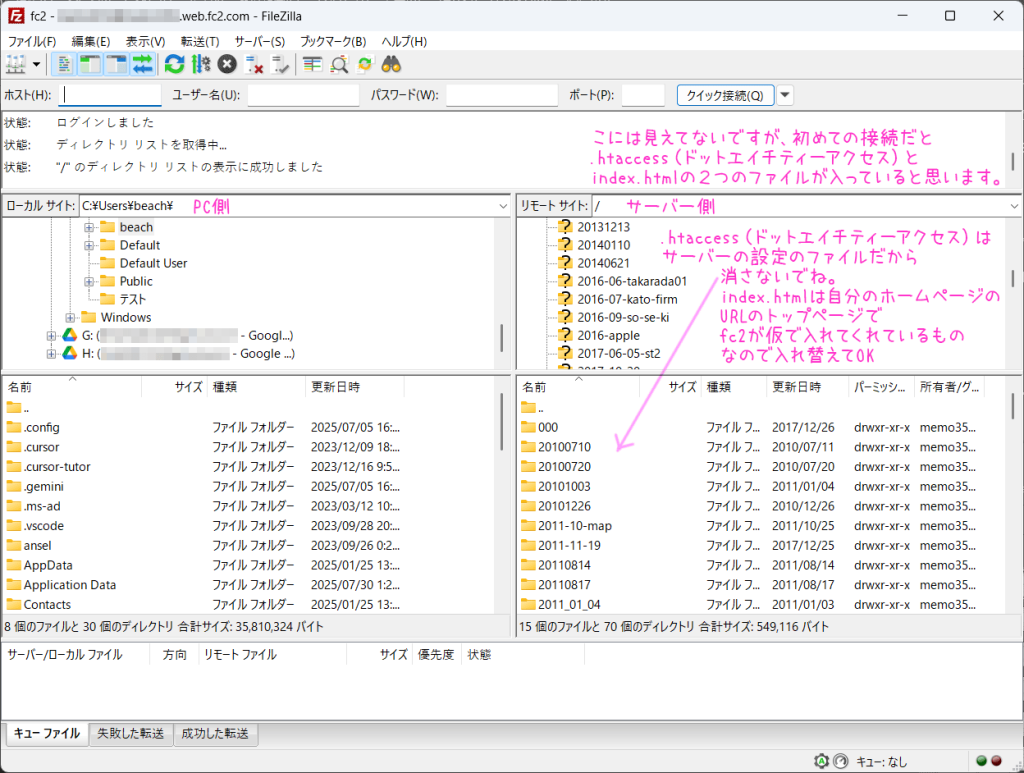Toggle directory comparison
The width and height of the screenshot is (1024, 773).
pos(339,65)
